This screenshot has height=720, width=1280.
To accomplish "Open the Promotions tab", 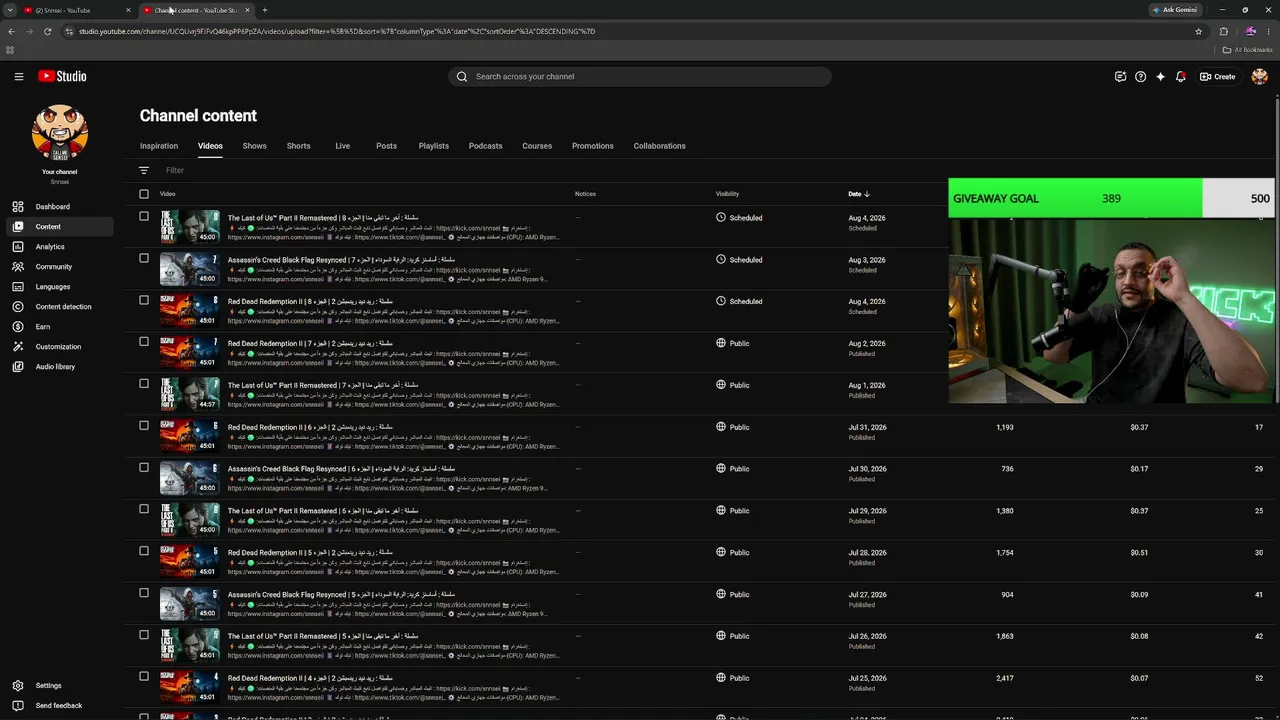I will 593,146.
